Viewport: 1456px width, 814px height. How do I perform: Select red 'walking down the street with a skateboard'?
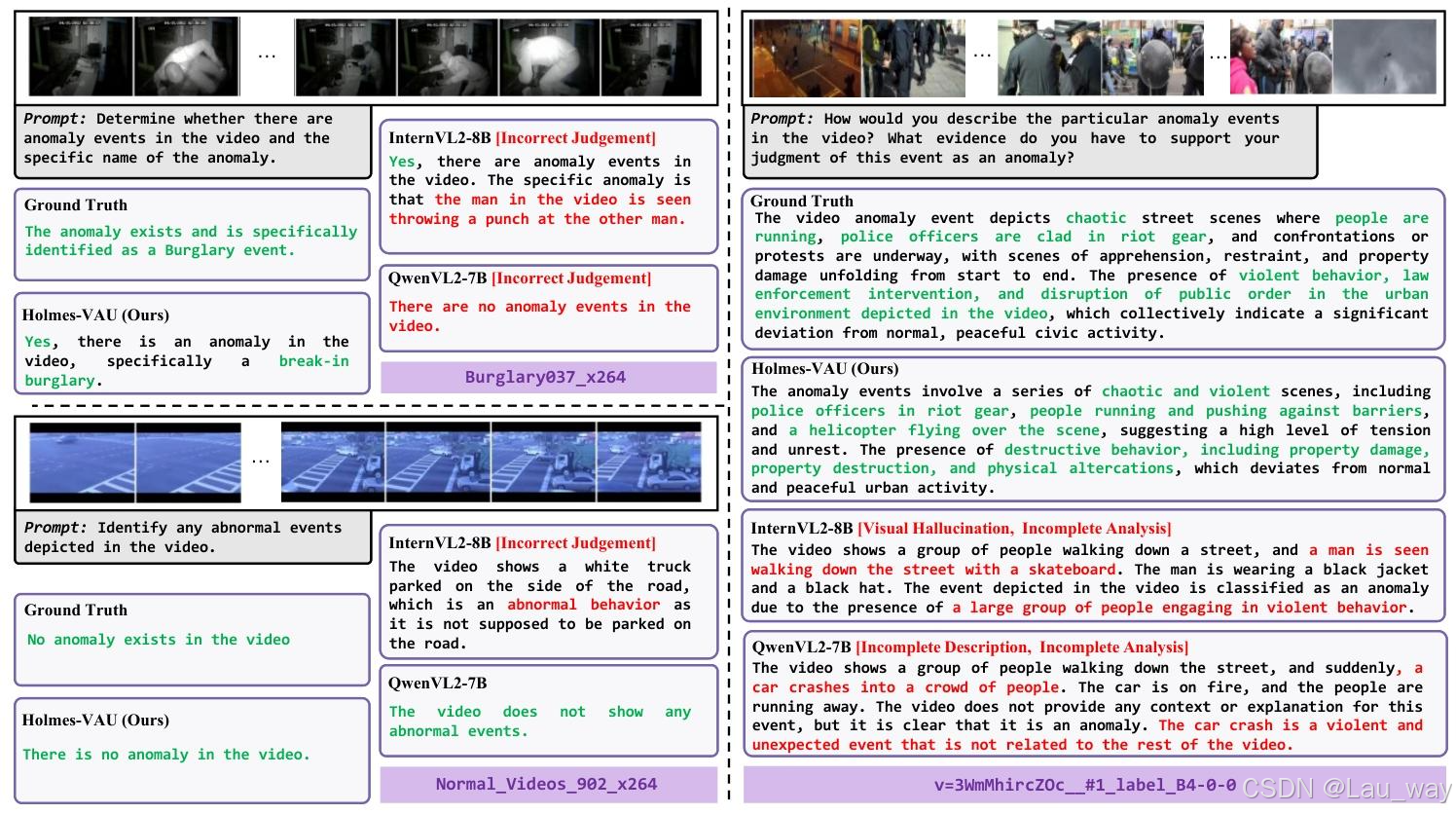click(x=933, y=570)
